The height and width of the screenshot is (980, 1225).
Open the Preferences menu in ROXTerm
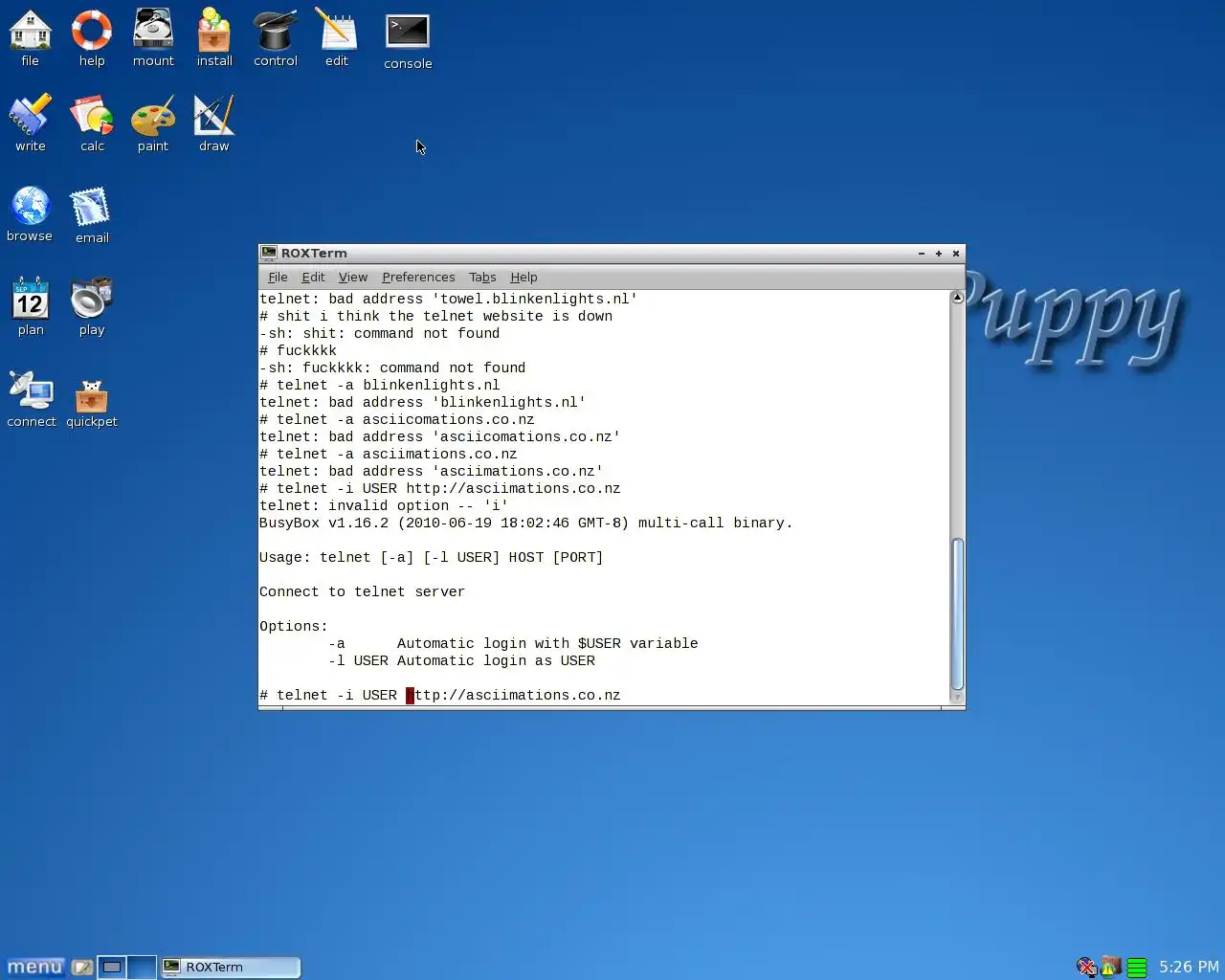[418, 278]
